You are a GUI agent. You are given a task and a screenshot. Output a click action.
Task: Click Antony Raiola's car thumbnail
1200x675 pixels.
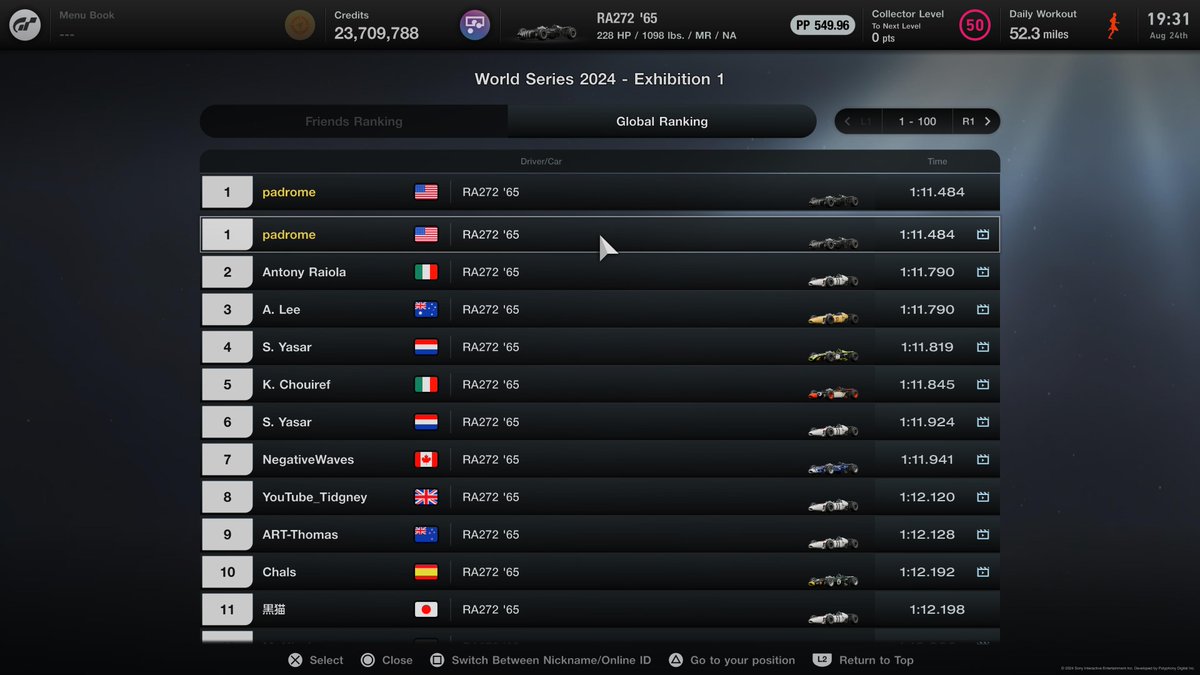point(833,279)
